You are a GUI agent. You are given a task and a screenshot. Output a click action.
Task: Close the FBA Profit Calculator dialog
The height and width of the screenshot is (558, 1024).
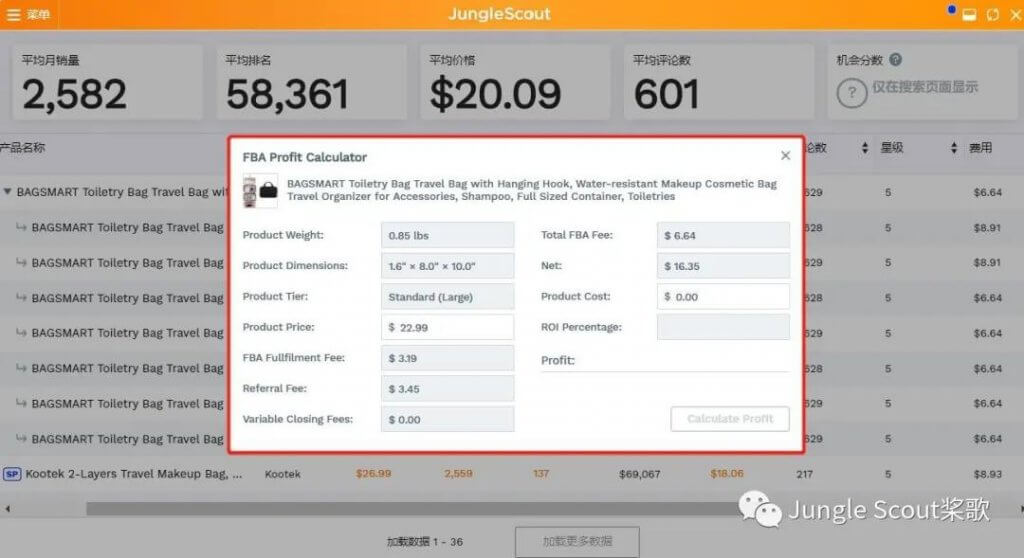pyautogui.click(x=786, y=156)
